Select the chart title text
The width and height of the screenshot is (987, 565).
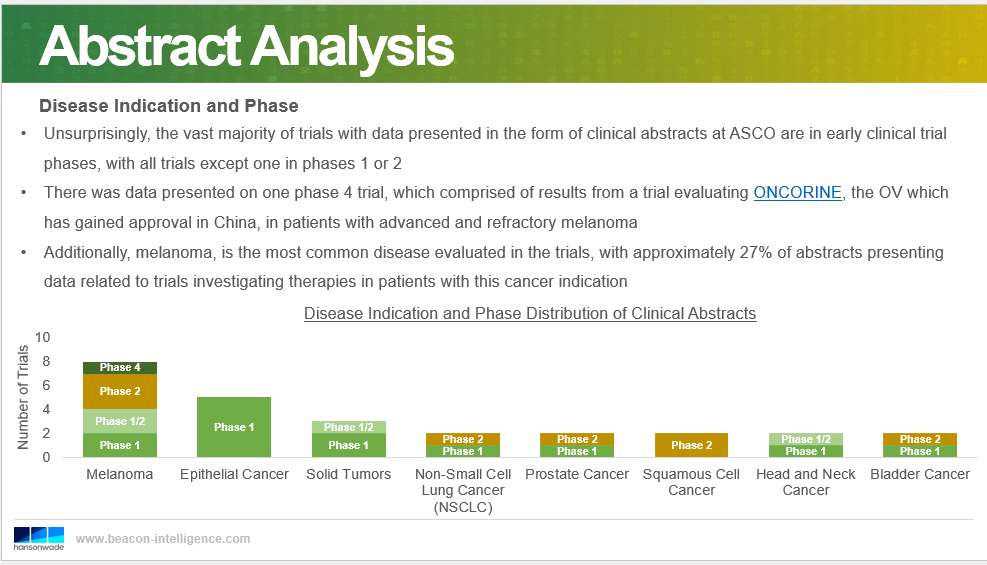click(x=530, y=313)
